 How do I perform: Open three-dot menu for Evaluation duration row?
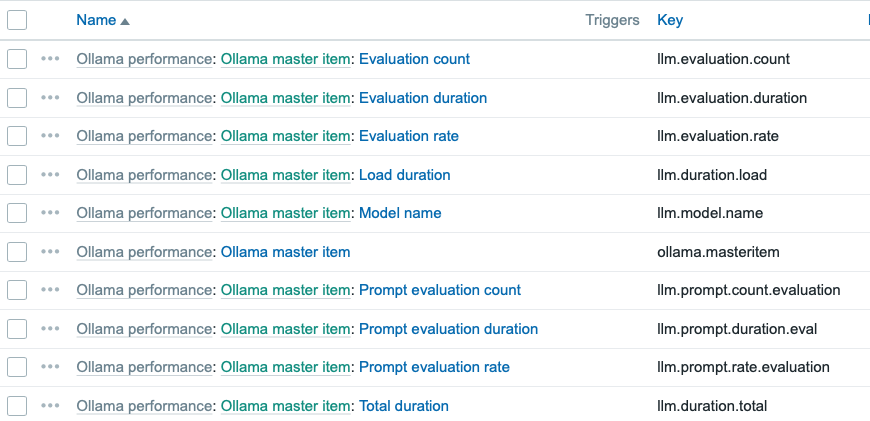click(50, 98)
